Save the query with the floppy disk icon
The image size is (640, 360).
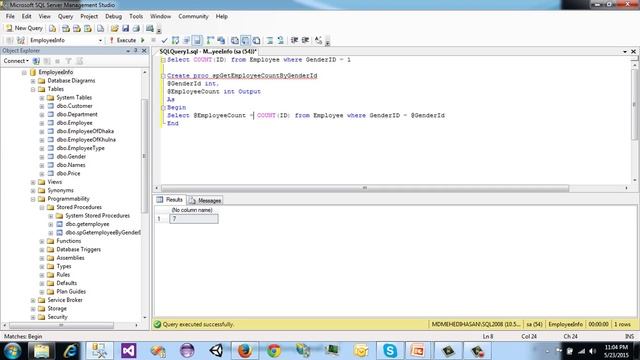pyautogui.click(x=125, y=28)
